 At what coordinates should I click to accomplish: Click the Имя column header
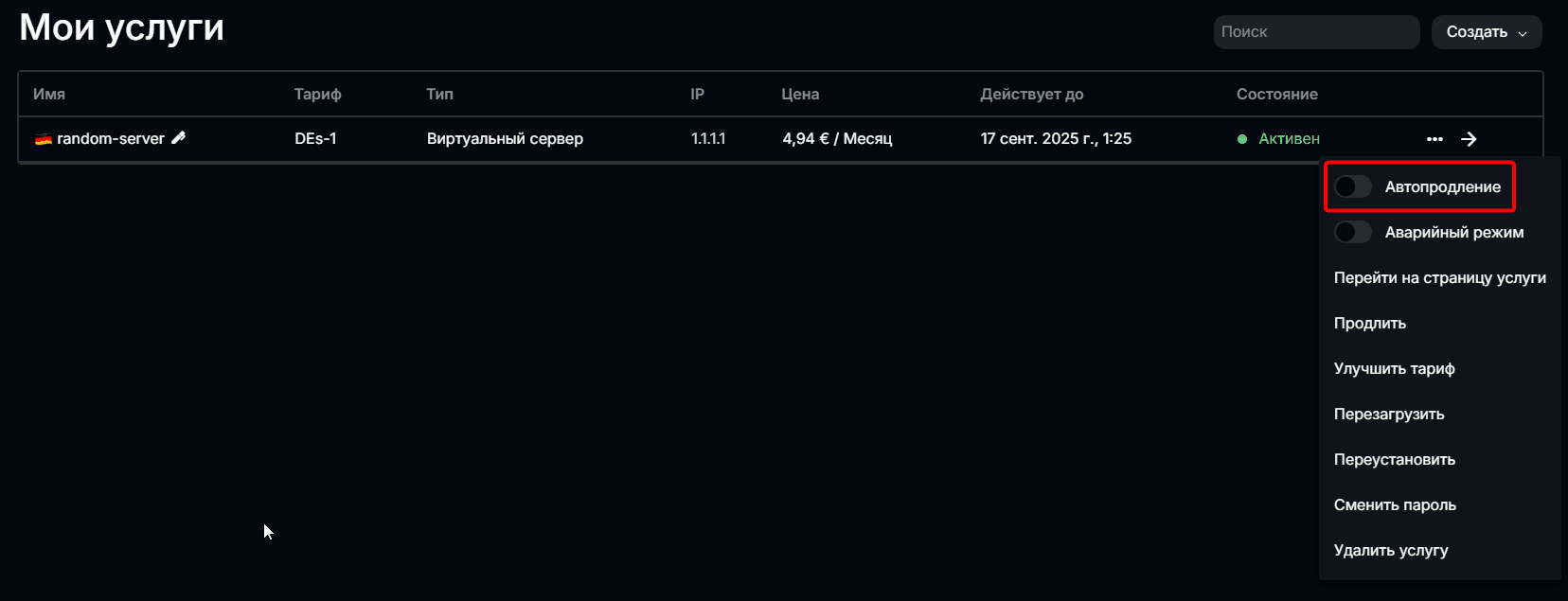pos(49,94)
